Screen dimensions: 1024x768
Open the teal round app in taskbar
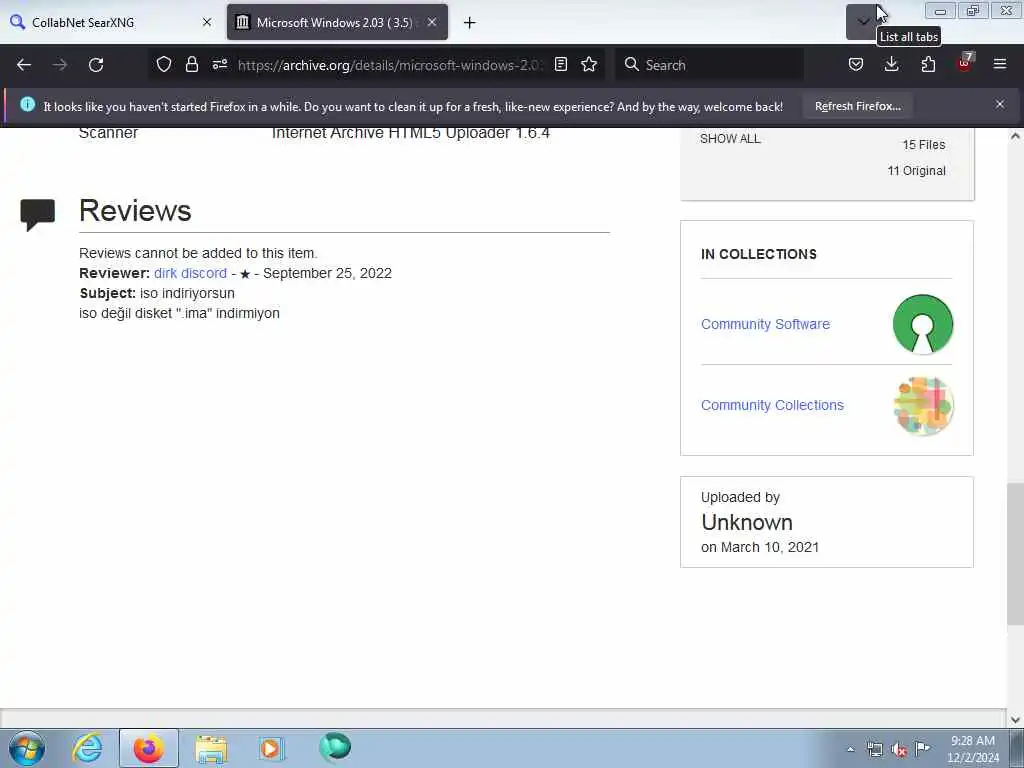(x=335, y=747)
